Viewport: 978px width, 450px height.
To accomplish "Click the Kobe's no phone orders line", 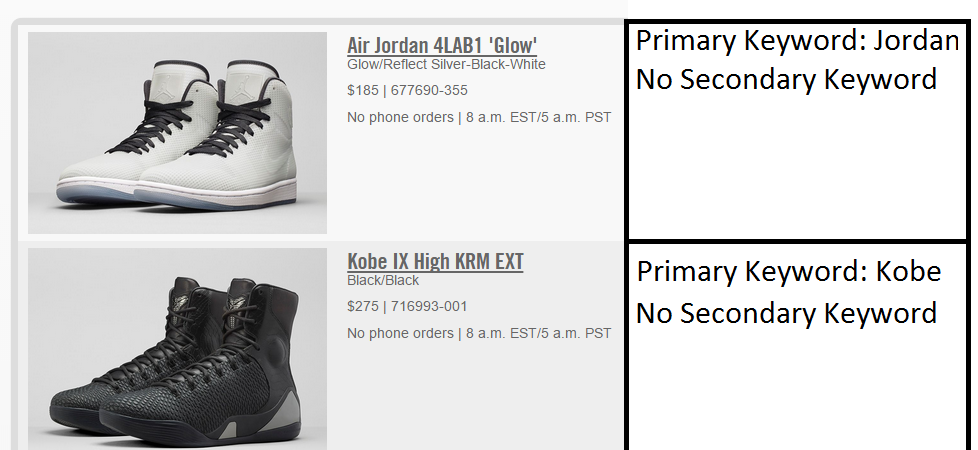I will 478,333.
